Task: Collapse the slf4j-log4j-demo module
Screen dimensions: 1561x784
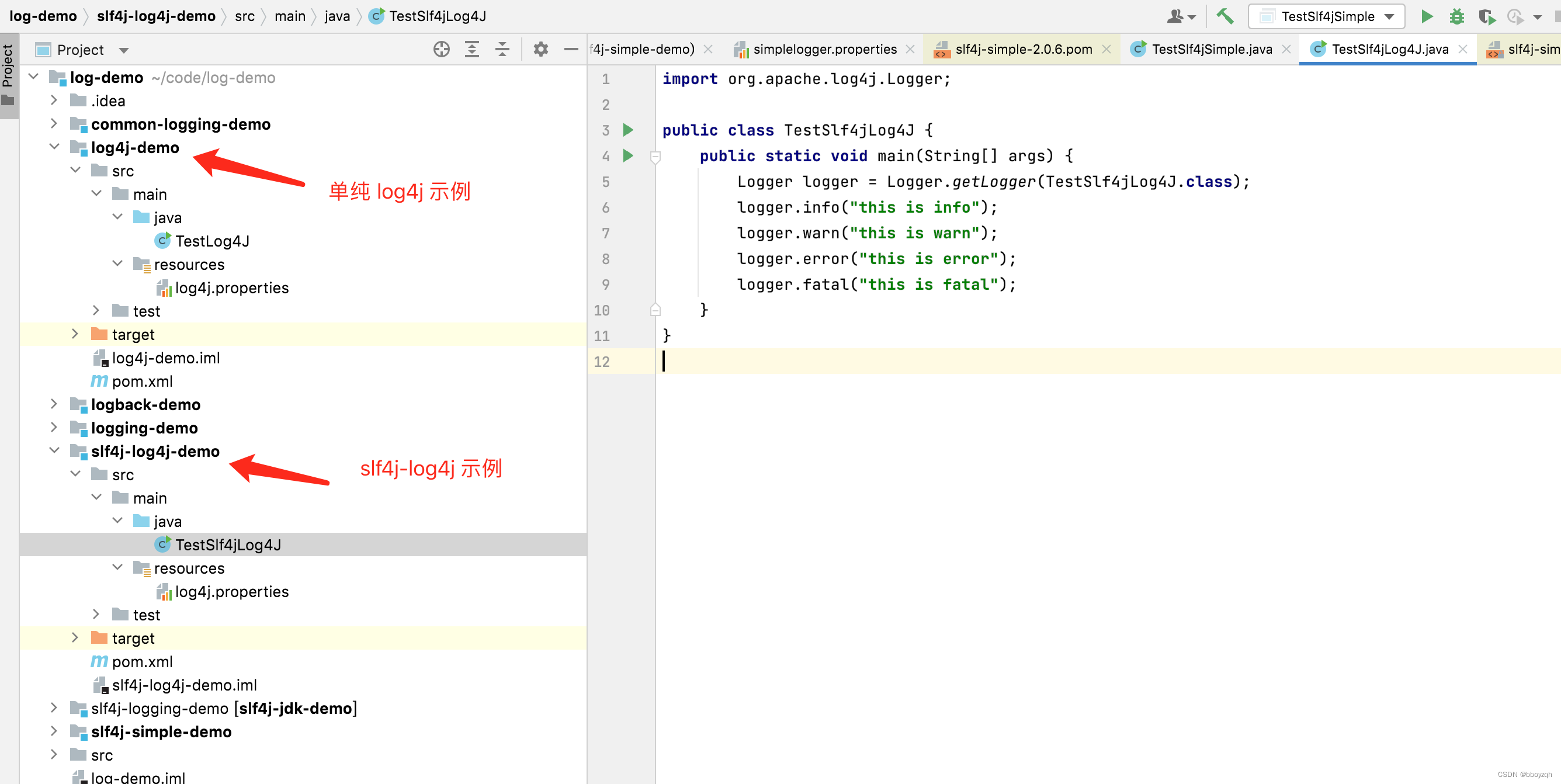Action: (54, 451)
